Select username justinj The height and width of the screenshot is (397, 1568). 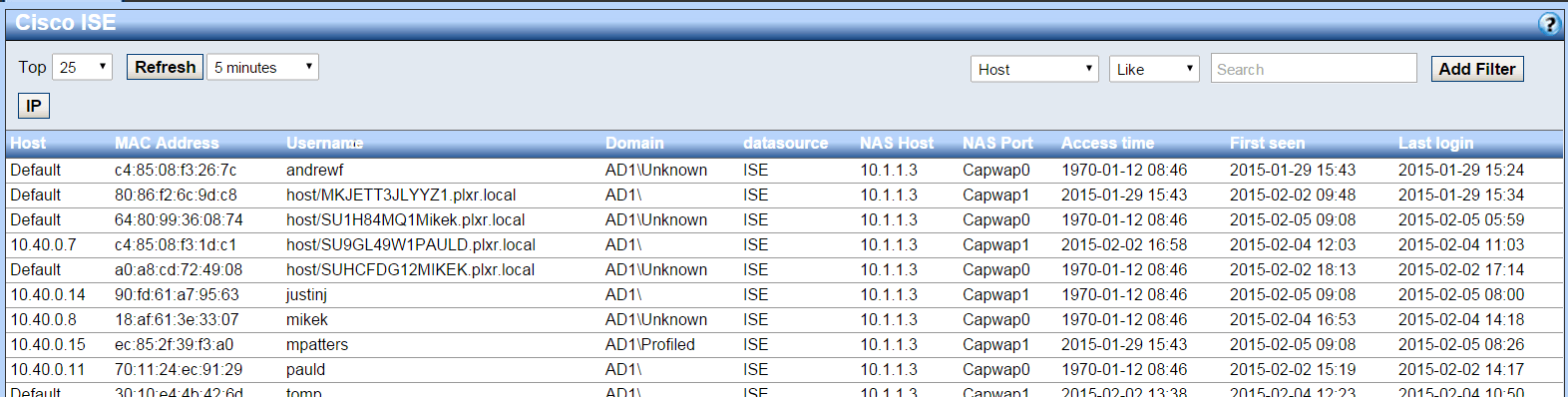[x=306, y=294]
